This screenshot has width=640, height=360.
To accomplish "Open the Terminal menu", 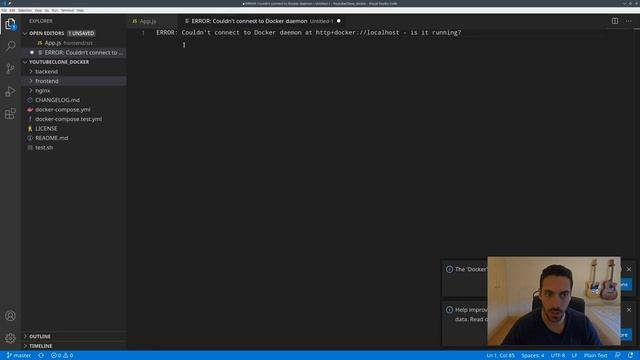I will (x=67, y=10).
